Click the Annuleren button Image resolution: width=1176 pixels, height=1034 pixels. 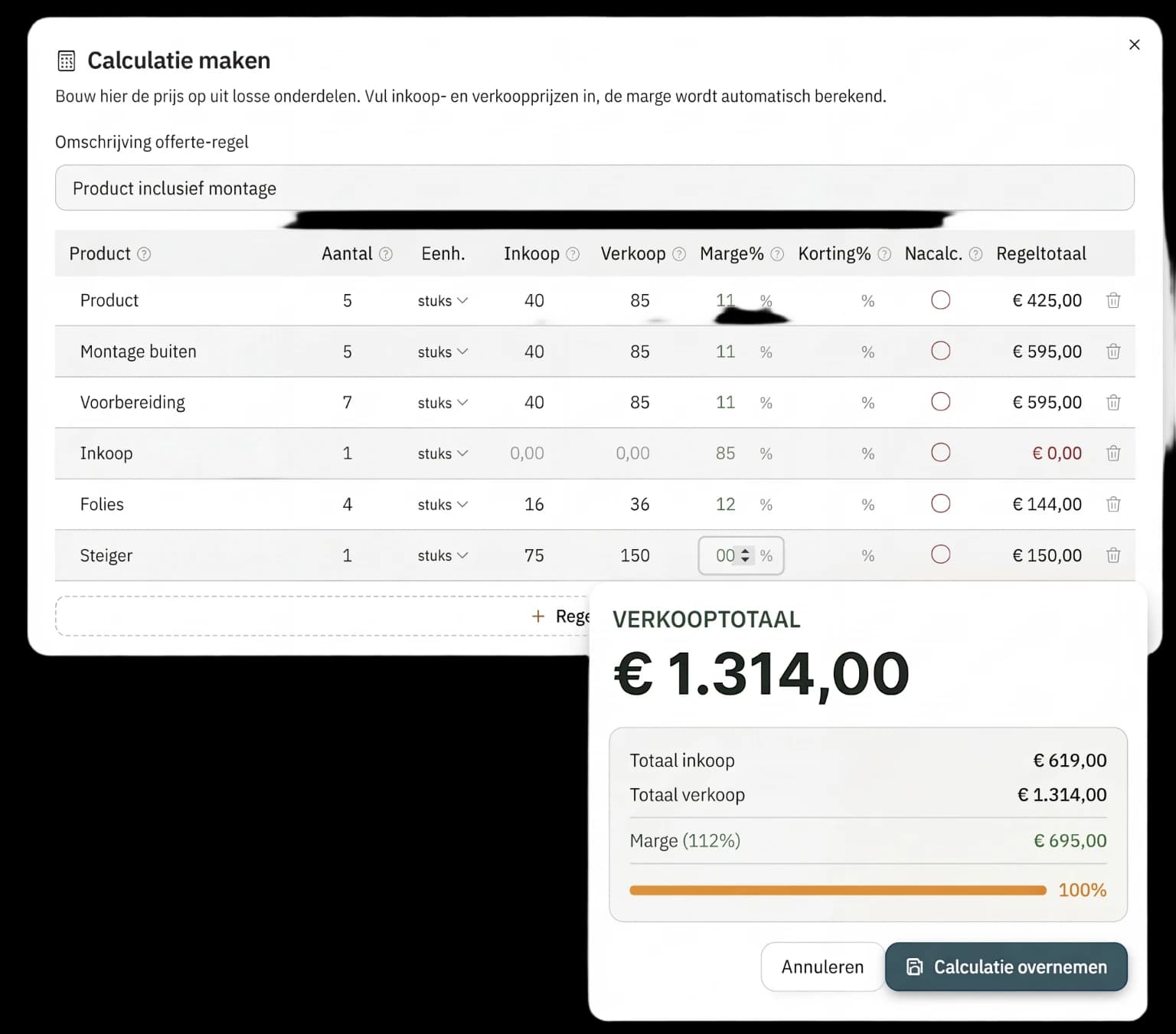tap(822, 967)
